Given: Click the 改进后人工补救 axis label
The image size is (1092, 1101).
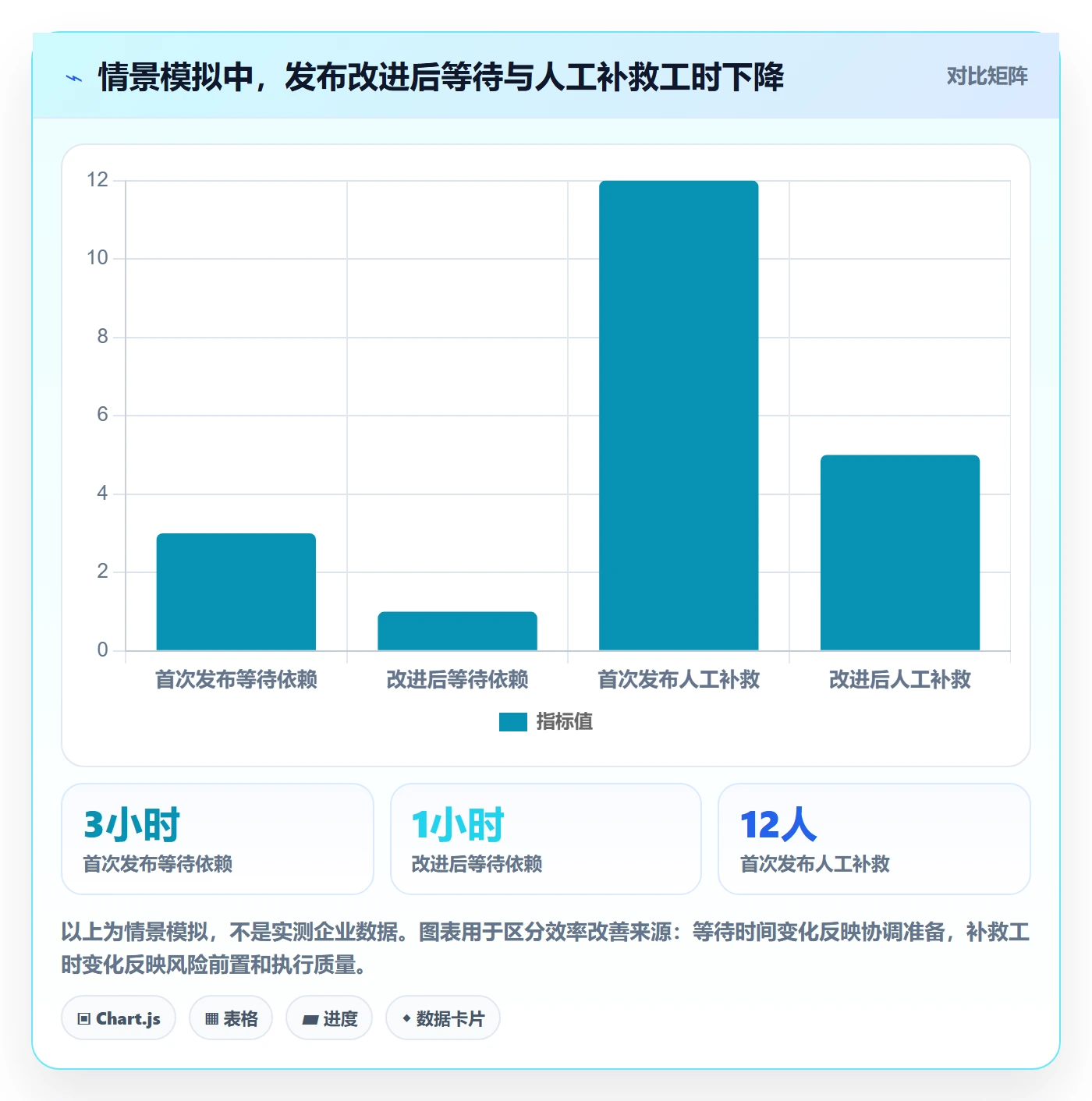Looking at the screenshot, I should [900, 680].
